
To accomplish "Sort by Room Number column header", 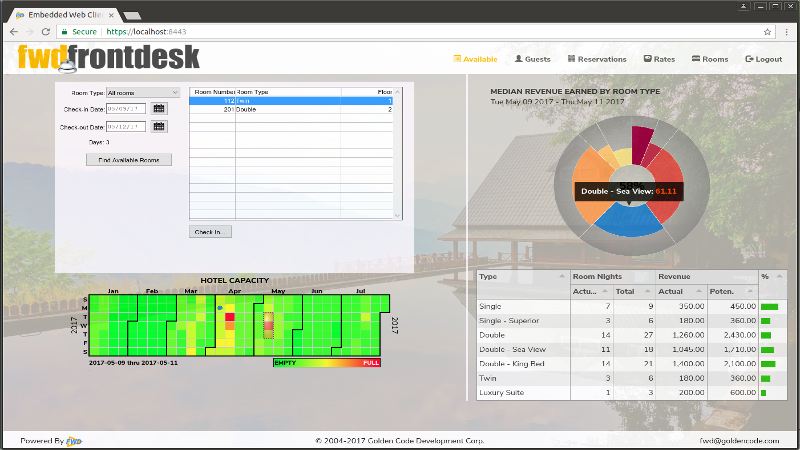I will tap(212, 92).
